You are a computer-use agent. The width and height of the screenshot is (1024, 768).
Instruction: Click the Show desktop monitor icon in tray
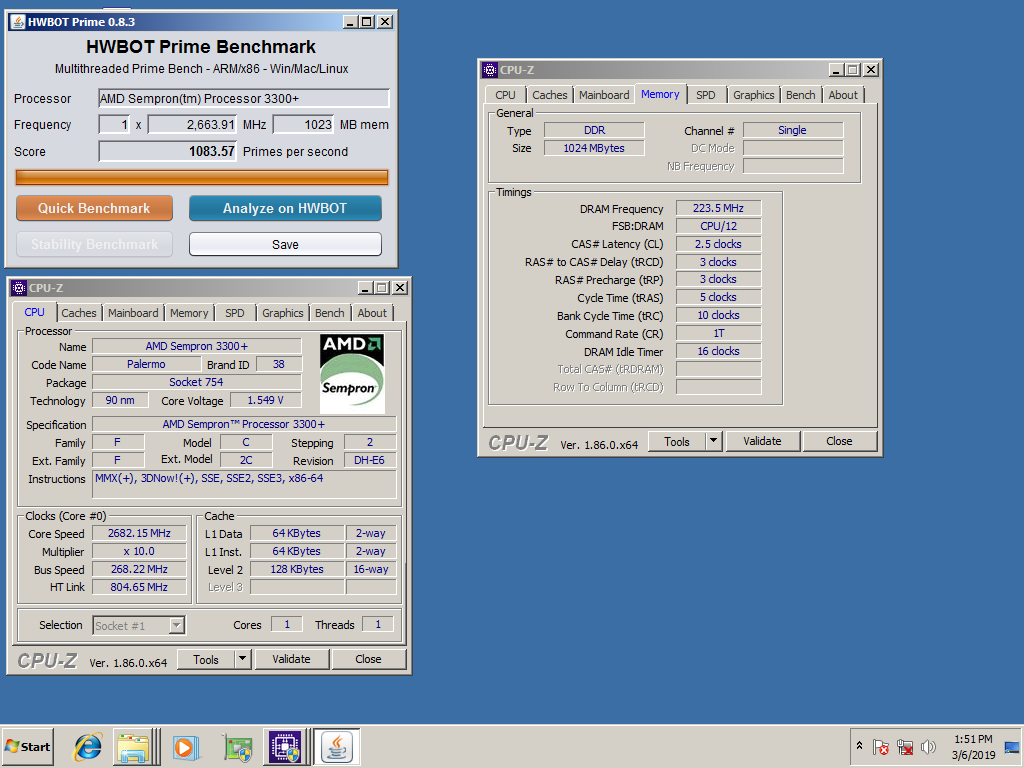1012,747
